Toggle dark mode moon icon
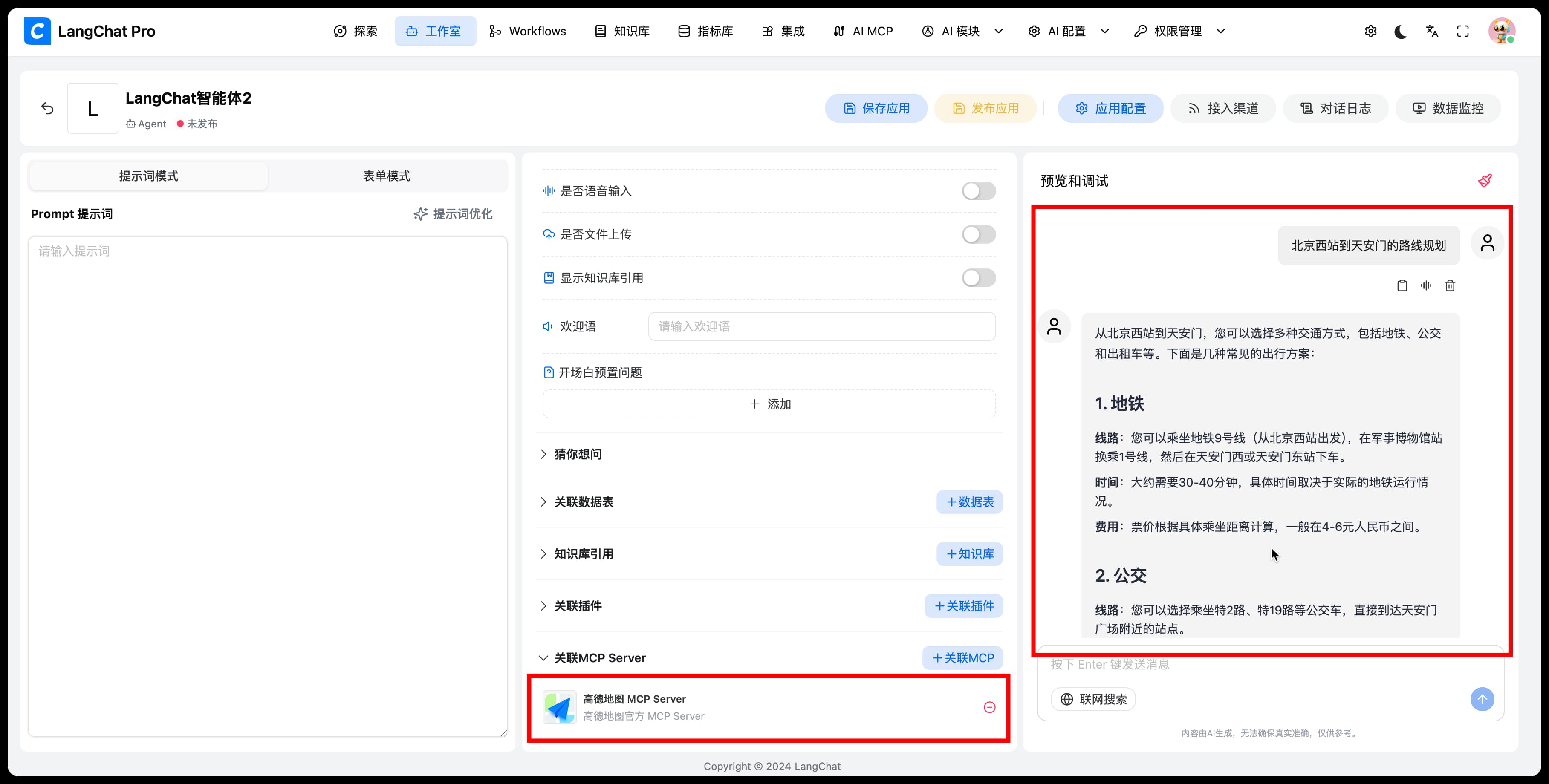Viewport: 1549px width, 784px height. tap(1401, 31)
